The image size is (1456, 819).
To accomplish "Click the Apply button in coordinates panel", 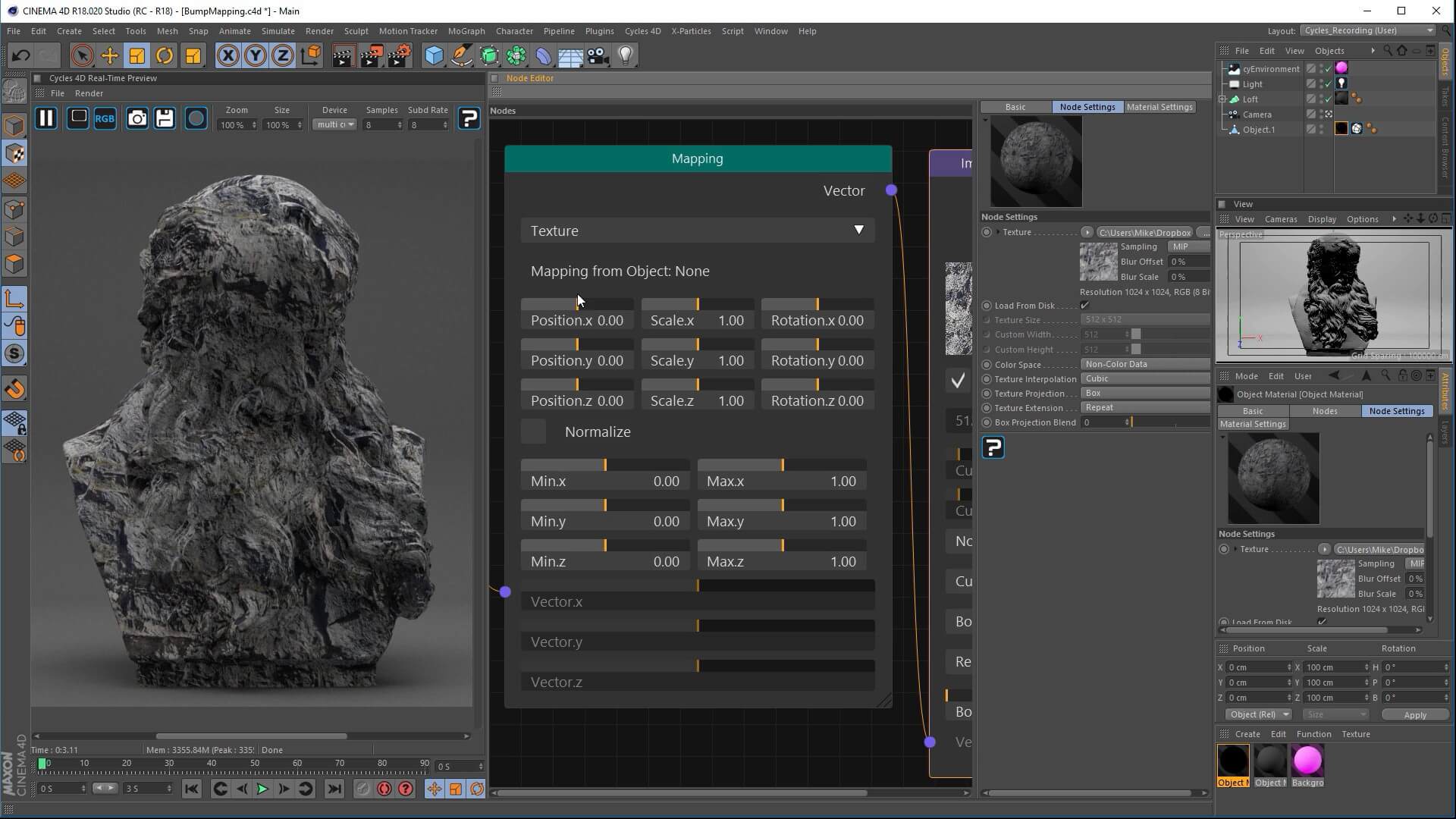I will point(1414,714).
